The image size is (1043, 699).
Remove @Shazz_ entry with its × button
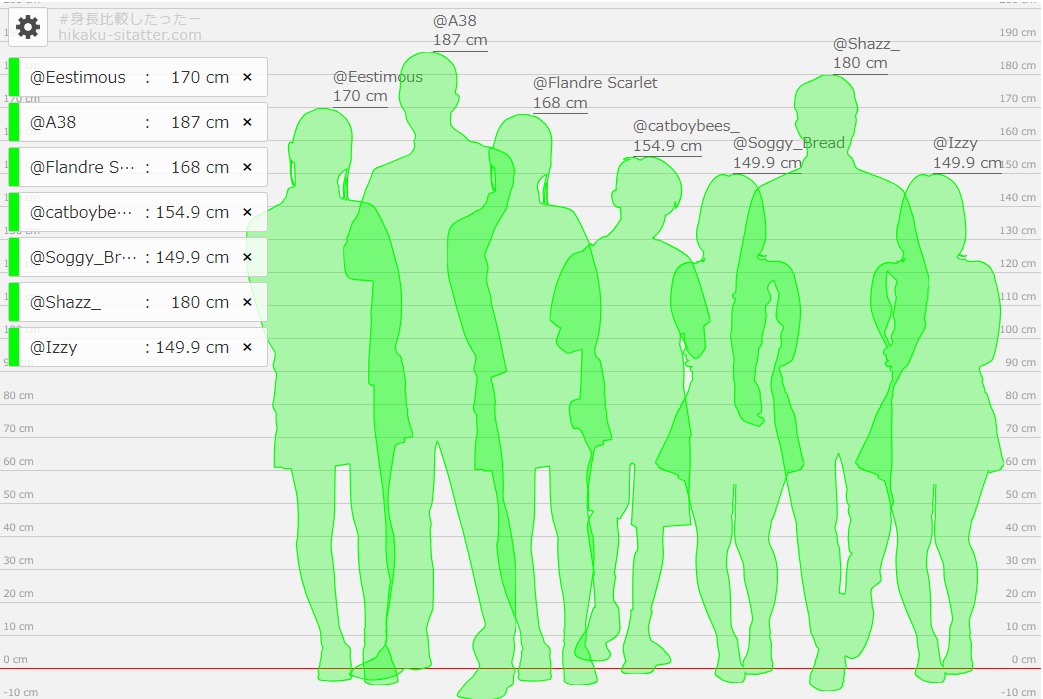[x=247, y=302]
